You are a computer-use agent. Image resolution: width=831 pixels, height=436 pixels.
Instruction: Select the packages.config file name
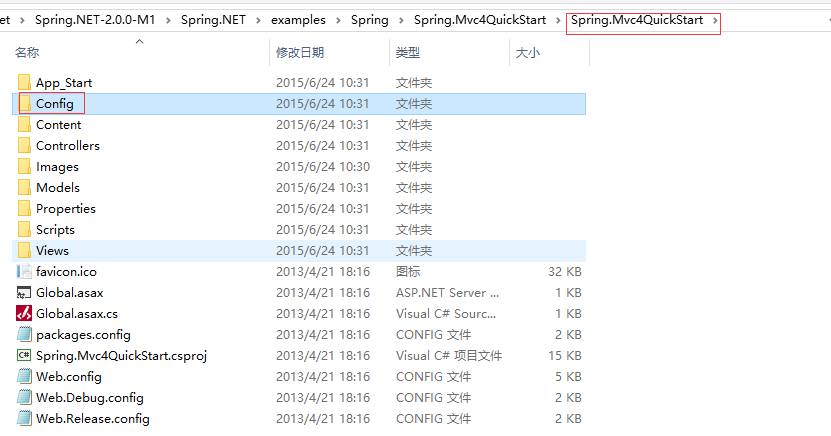click(x=83, y=335)
